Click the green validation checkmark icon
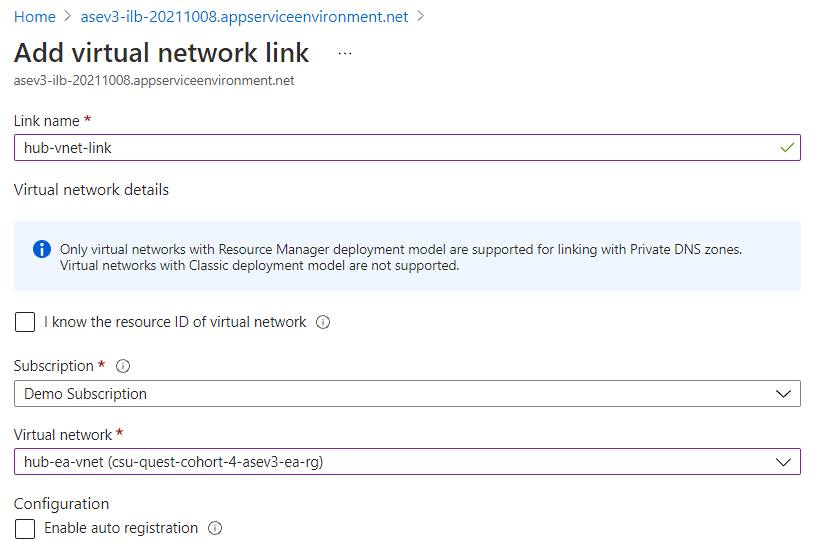Image resolution: width=823 pixels, height=557 pixels. 787,147
